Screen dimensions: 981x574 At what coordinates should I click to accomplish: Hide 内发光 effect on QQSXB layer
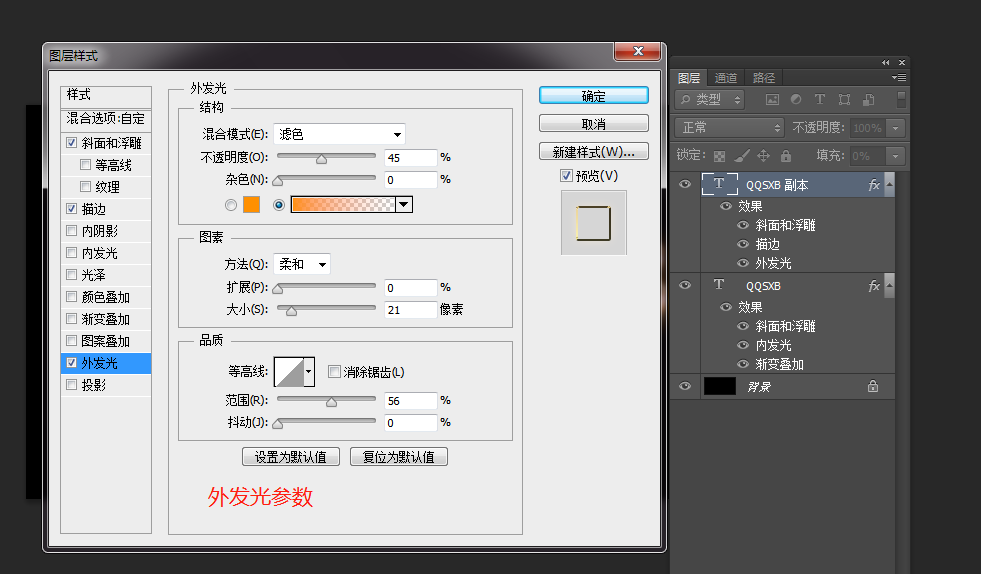click(x=743, y=345)
